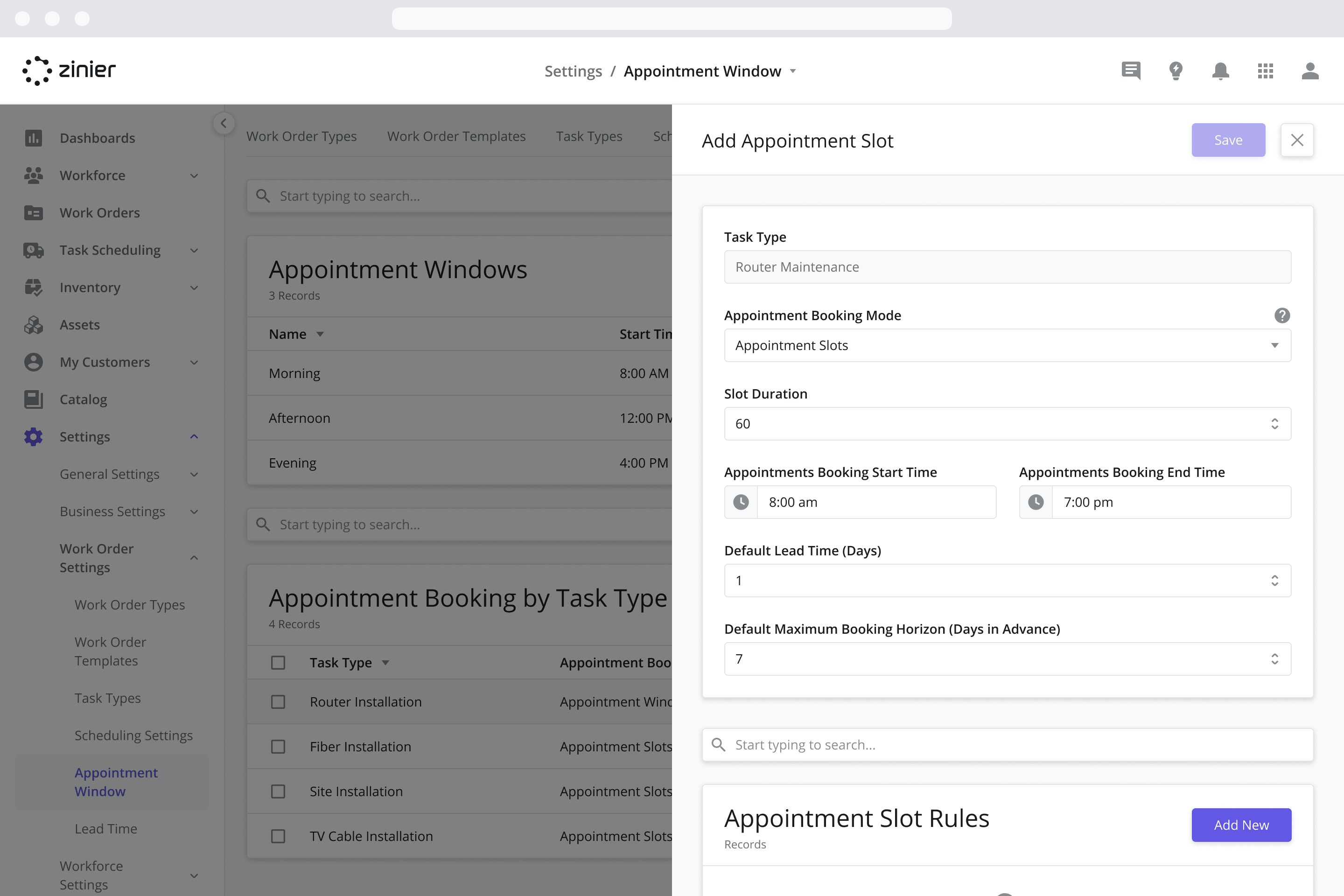Check the Fiber Installation row
This screenshot has height=896, width=1344.
tap(278, 747)
